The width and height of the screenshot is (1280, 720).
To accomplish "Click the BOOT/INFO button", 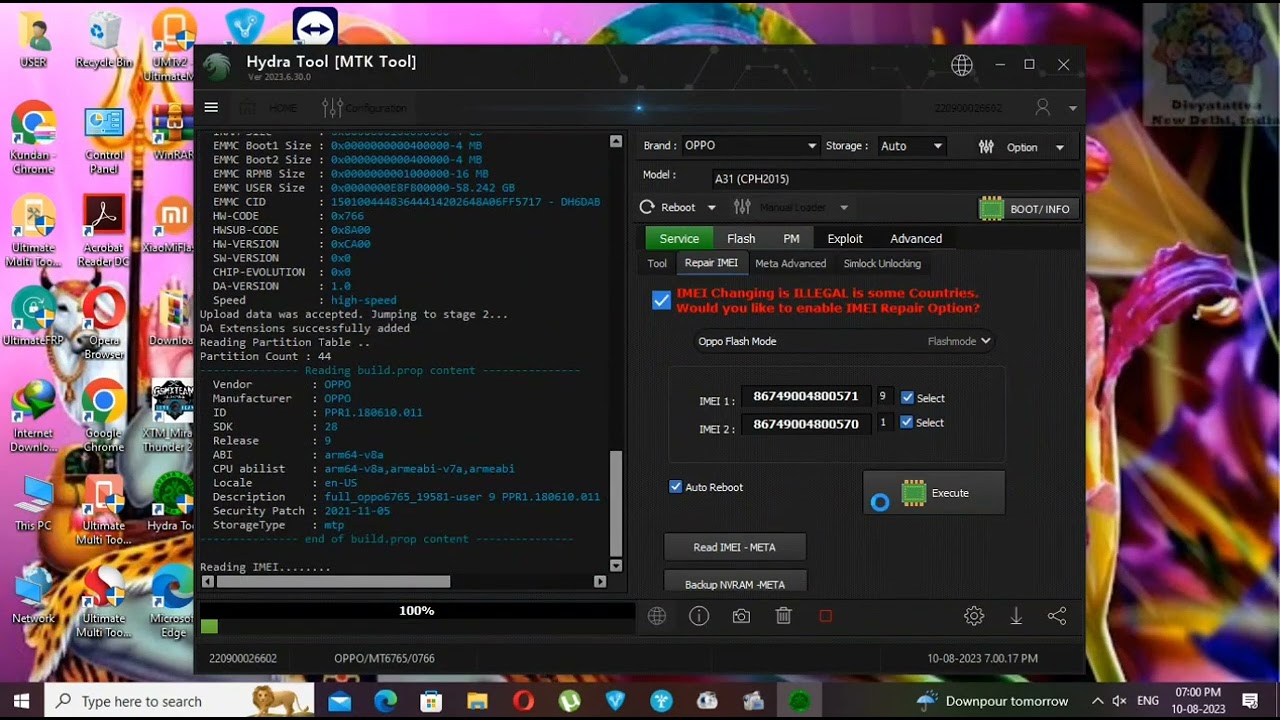I will click(x=1028, y=208).
